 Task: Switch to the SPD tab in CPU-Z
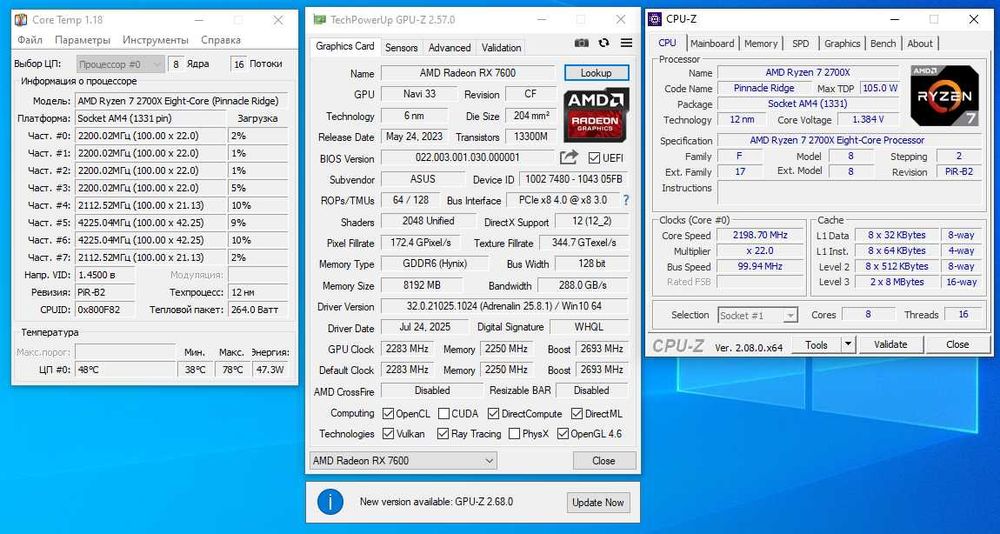click(800, 43)
